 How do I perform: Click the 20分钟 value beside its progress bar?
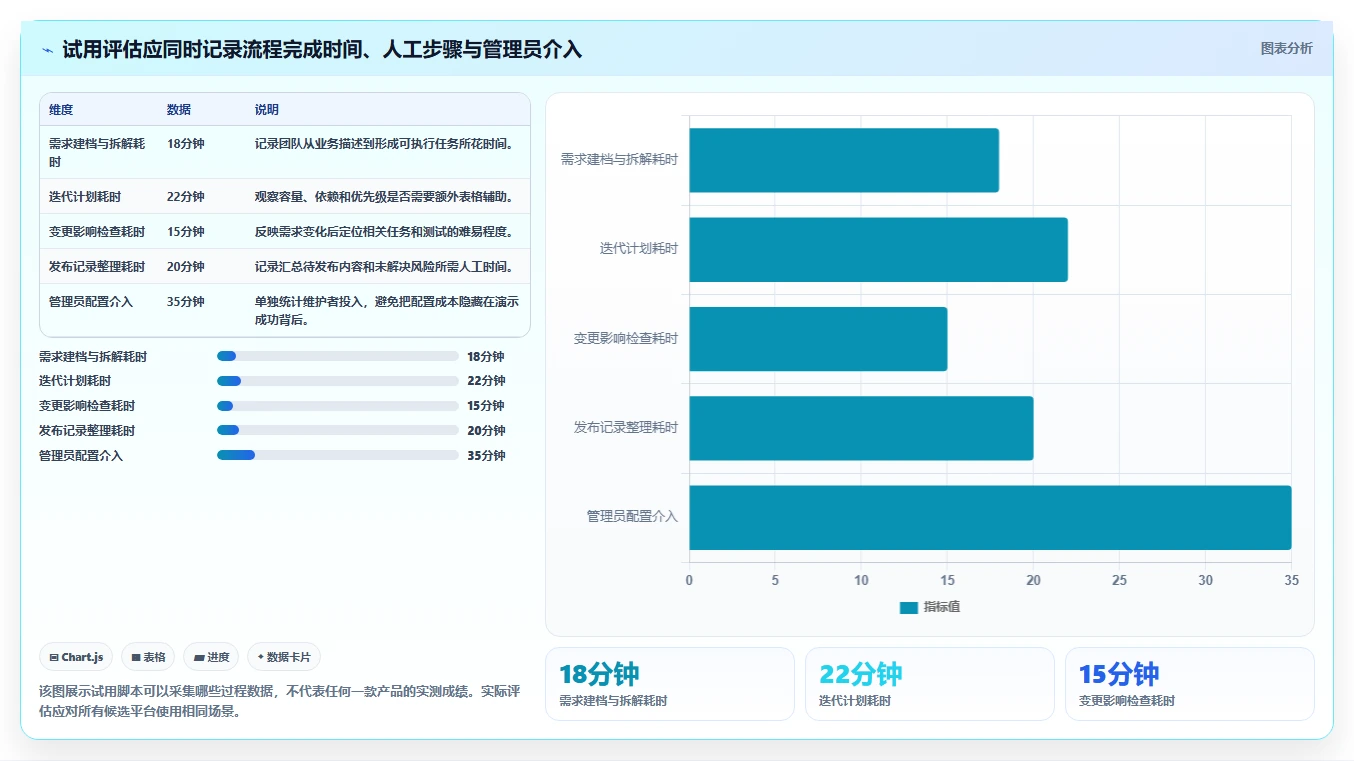coord(486,431)
